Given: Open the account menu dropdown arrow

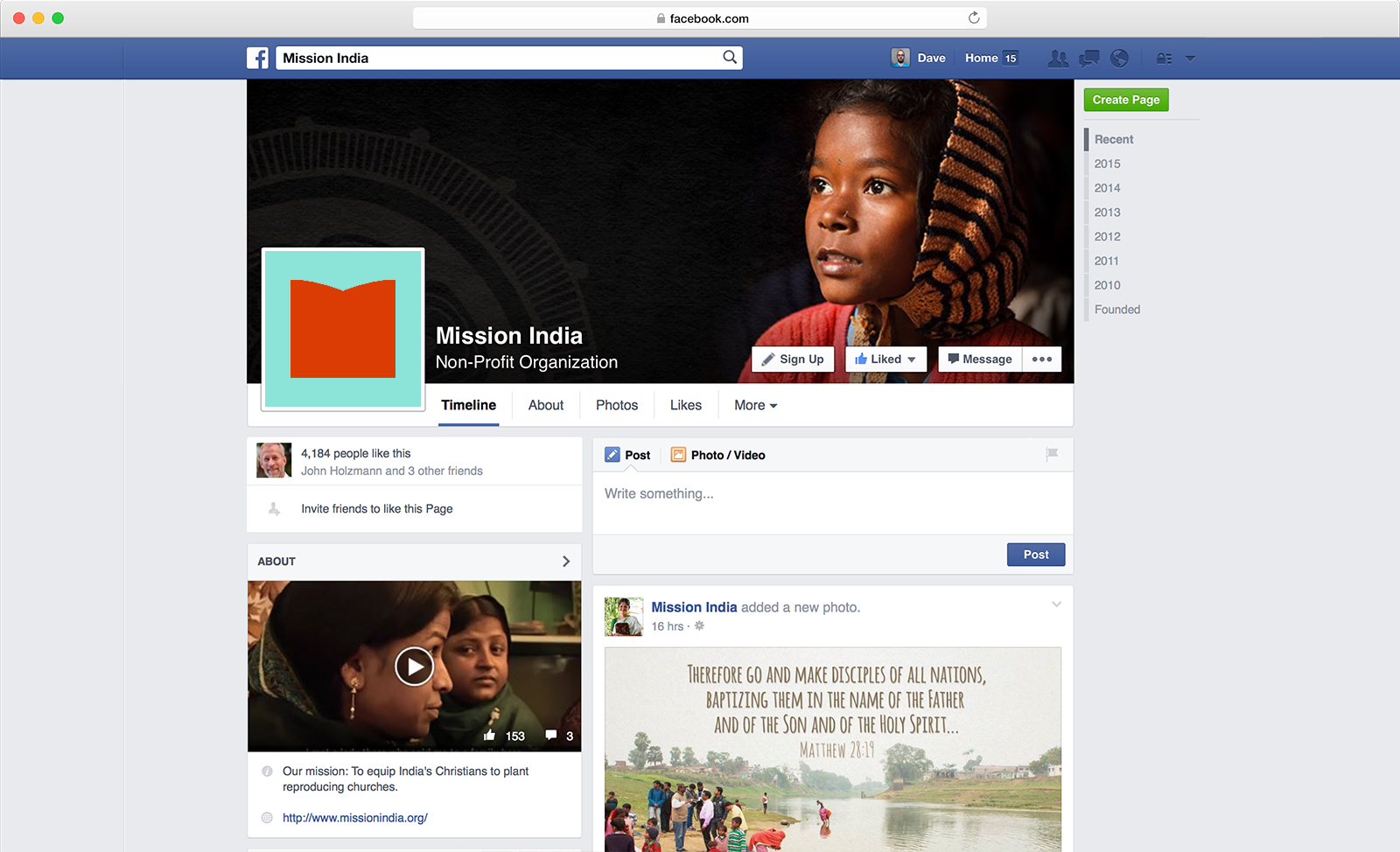Looking at the screenshot, I should click(1190, 59).
